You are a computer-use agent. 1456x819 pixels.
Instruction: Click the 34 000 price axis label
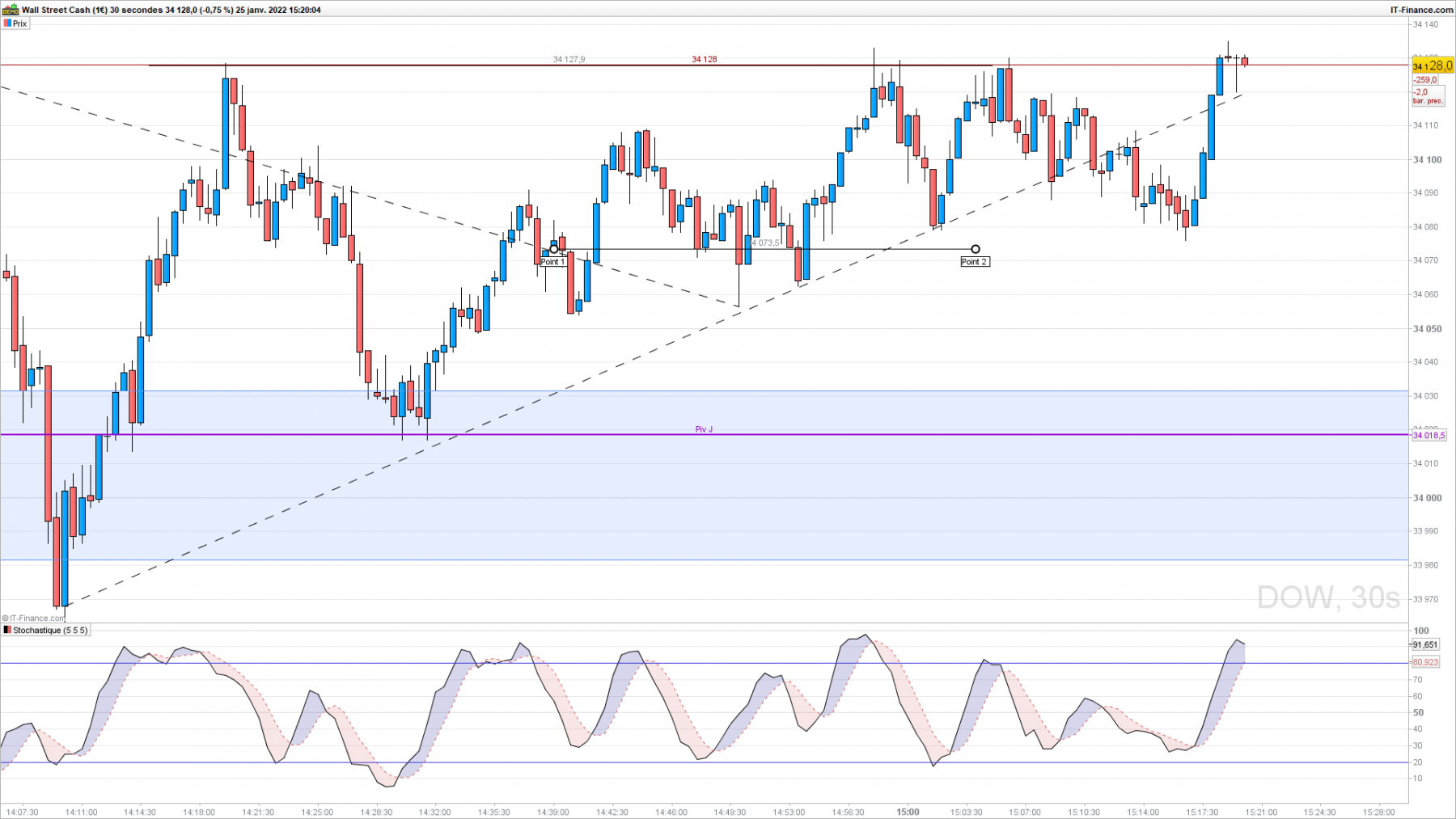(1427, 497)
